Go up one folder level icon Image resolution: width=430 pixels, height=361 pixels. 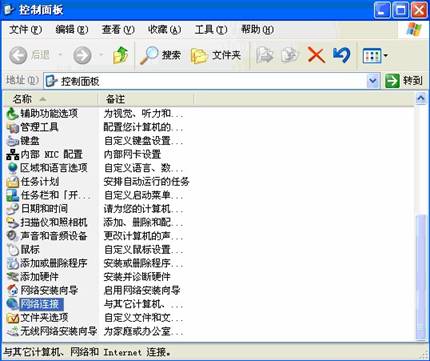pyautogui.click(x=120, y=55)
